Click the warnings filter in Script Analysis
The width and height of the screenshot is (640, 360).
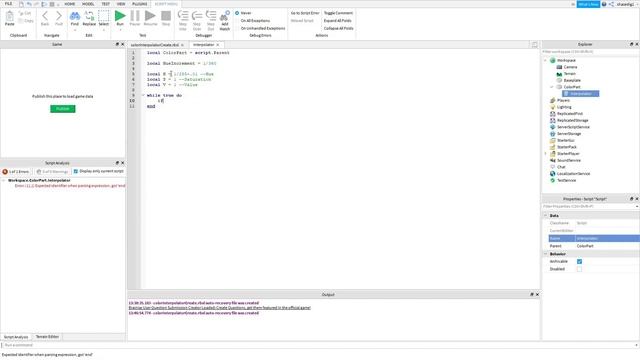[x=52, y=172]
